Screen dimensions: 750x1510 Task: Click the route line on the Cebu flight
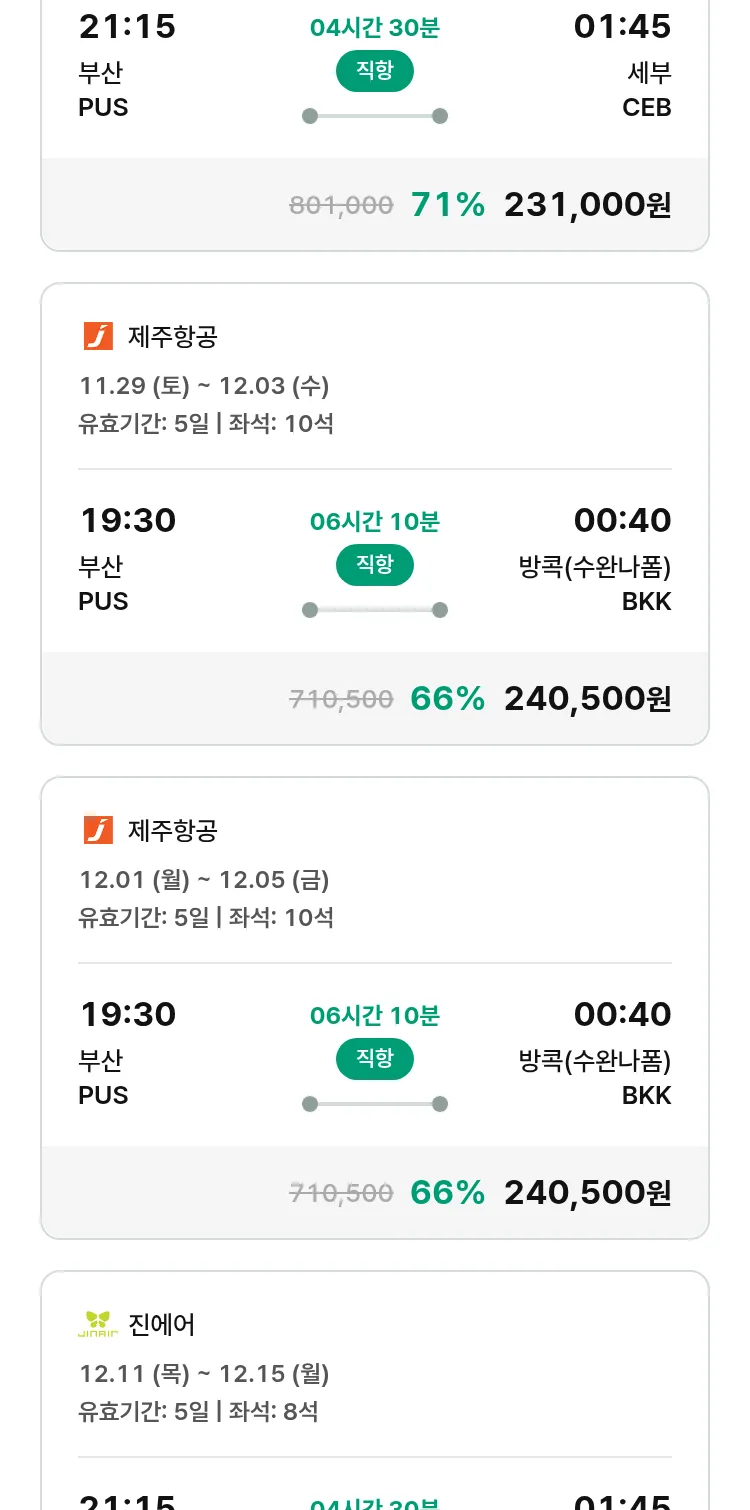coord(374,116)
